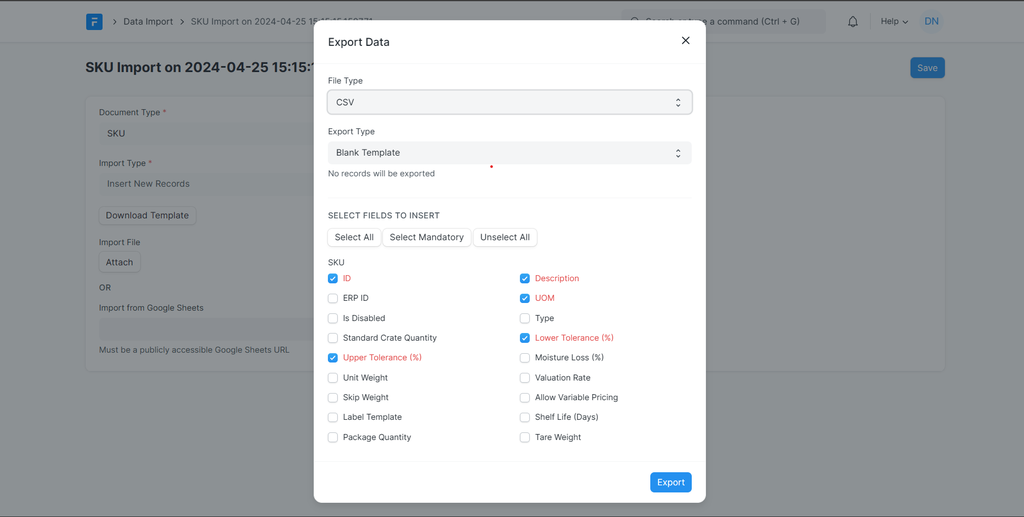Image resolution: width=1024 pixels, height=517 pixels.
Task: Uncheck the UOM checkbox
Action: (525, 298)
